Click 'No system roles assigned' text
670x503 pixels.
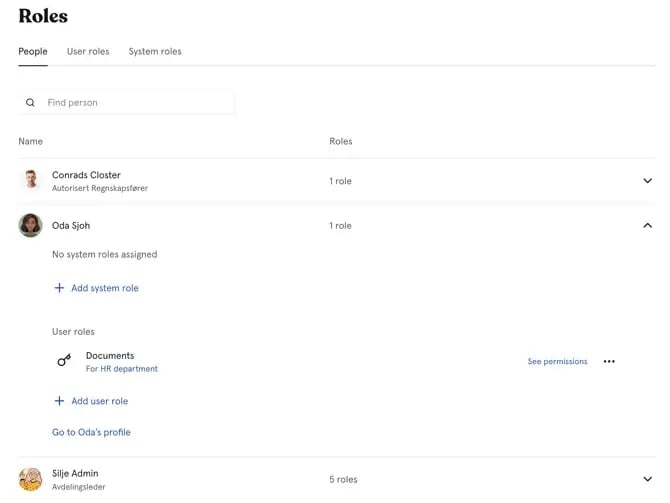tap(105, 254)
